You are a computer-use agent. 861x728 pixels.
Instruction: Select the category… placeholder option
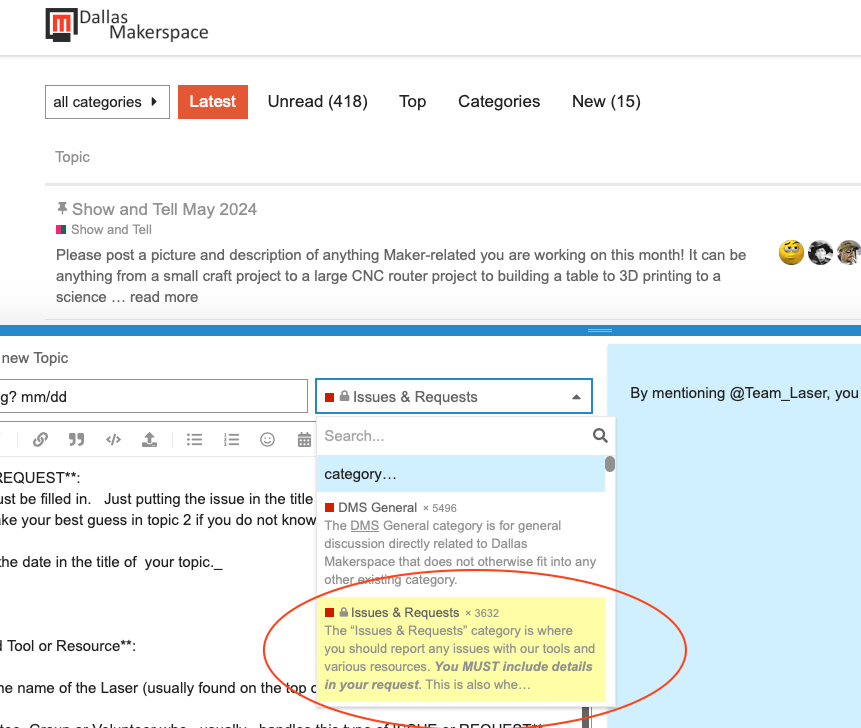coord(461,474)
